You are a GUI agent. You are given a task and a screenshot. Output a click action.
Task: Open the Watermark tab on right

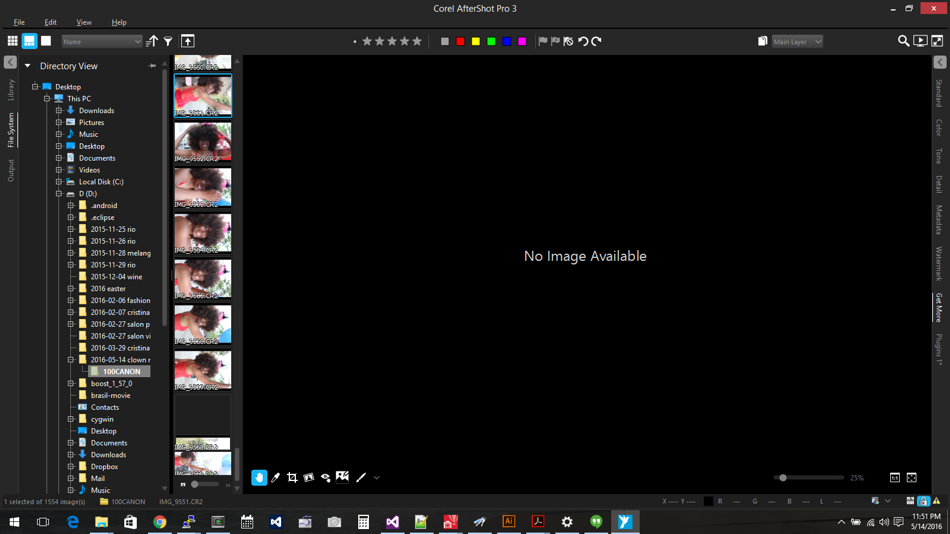click(x=939, y=264)
